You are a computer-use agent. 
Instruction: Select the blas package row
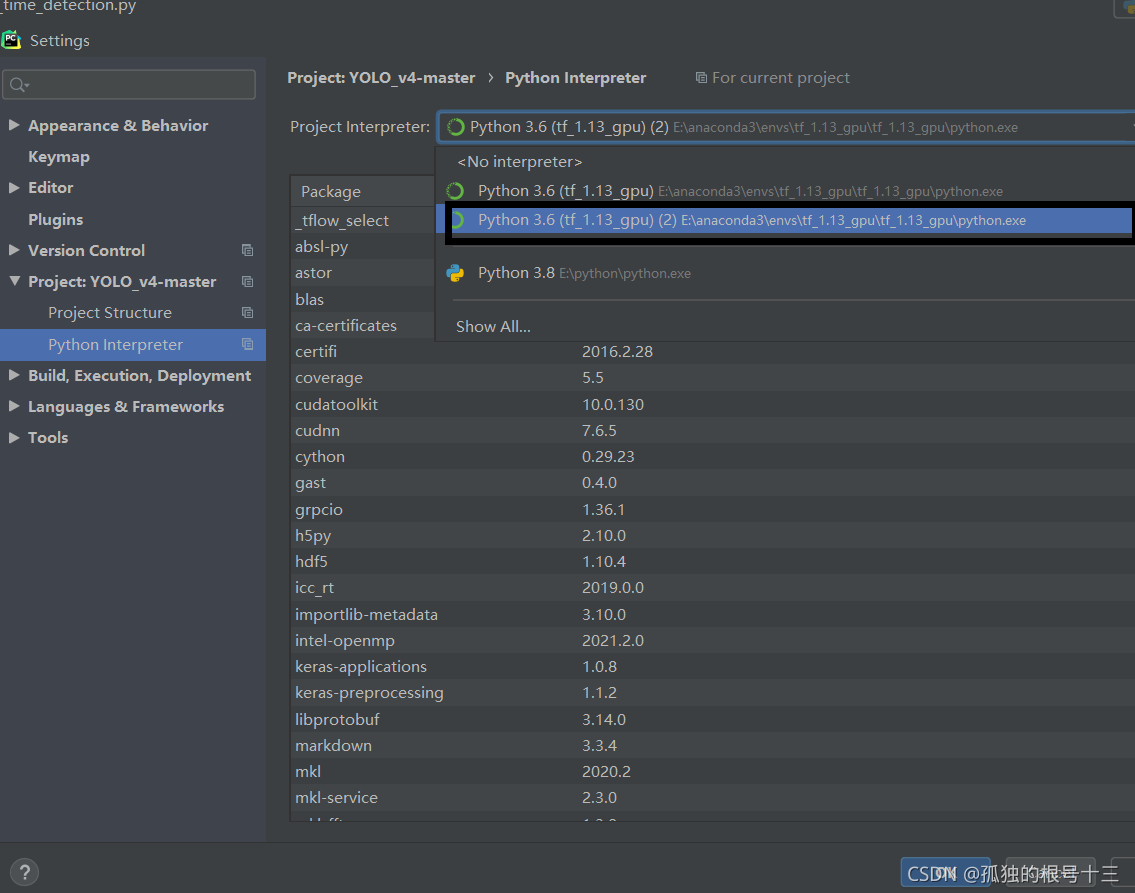pos(362,299)
